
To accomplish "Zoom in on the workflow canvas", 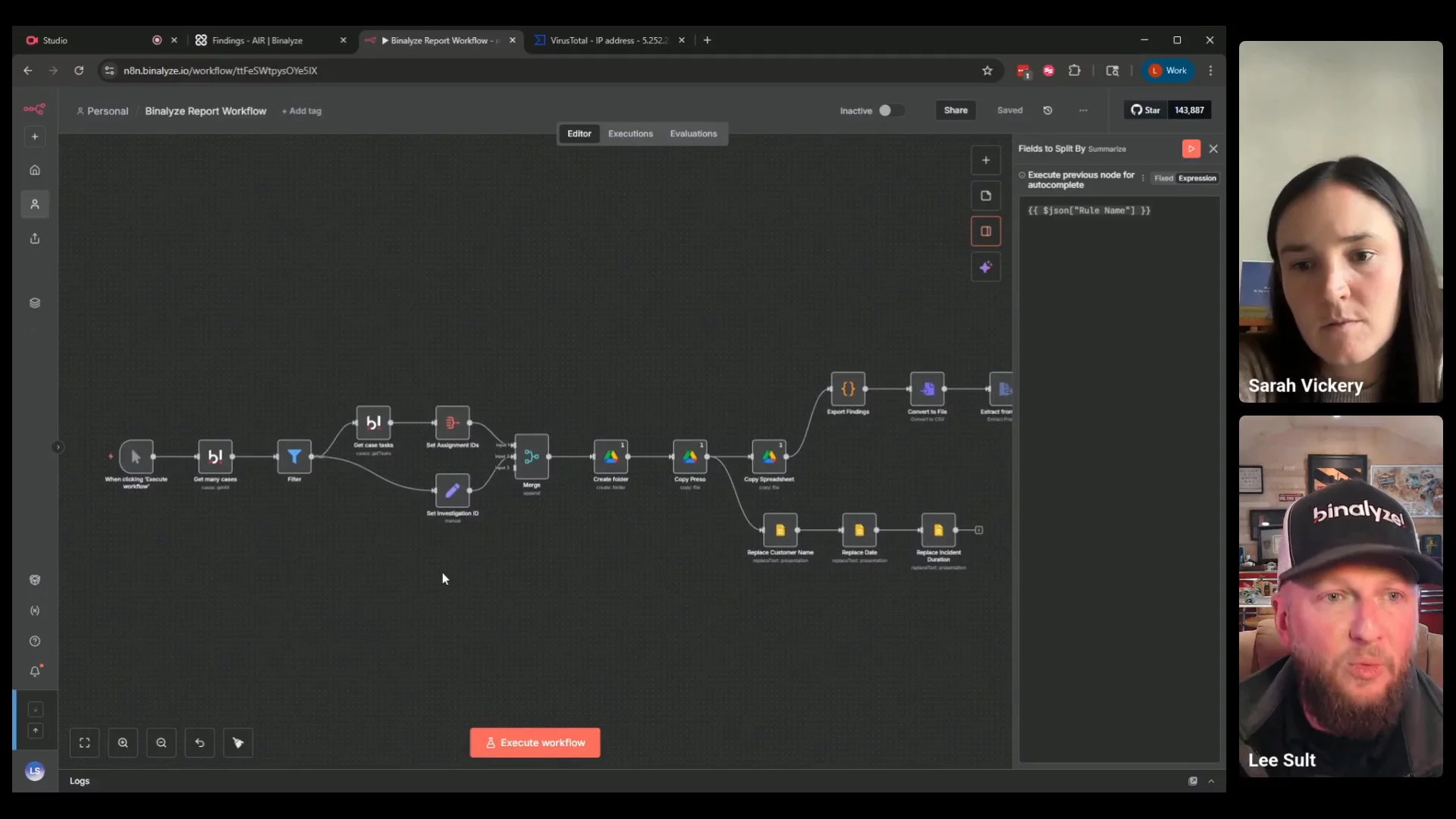I will coord(123,743).
